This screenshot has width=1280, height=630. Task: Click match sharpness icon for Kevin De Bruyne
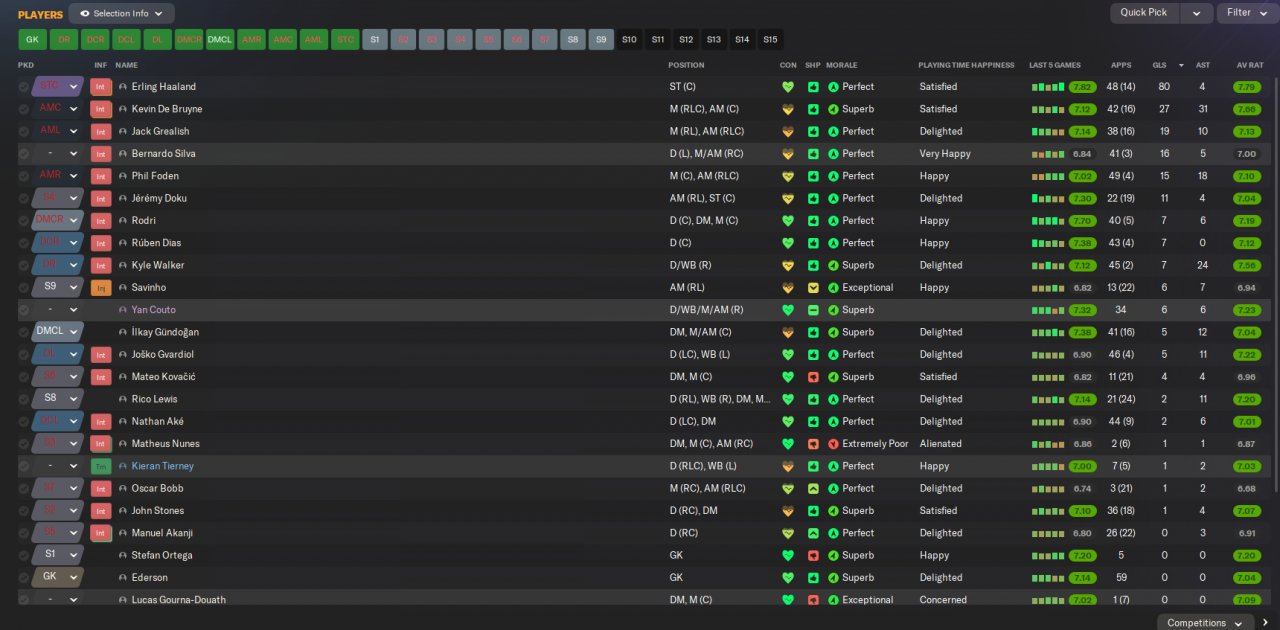(814, 109)
